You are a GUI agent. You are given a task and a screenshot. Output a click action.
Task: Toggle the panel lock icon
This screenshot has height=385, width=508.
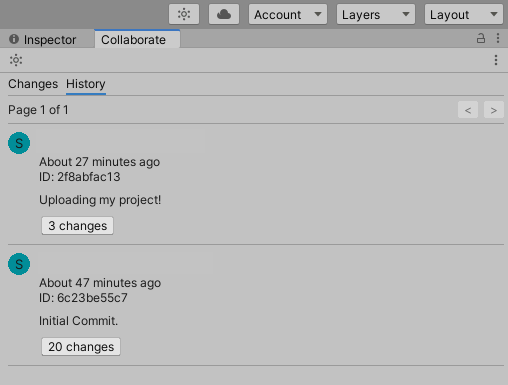(481, 38)
